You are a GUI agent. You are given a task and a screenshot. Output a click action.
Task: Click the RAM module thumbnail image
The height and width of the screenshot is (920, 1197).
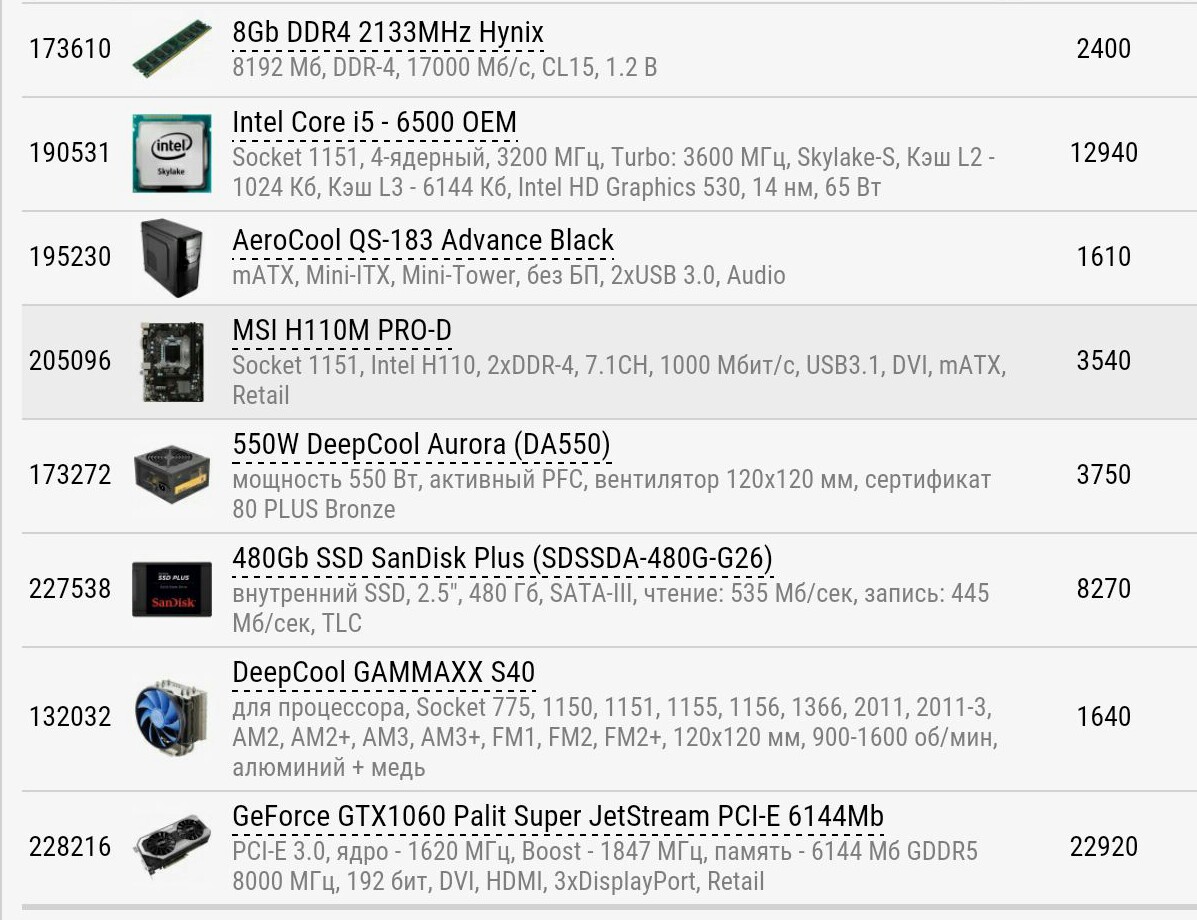point(172,49)
